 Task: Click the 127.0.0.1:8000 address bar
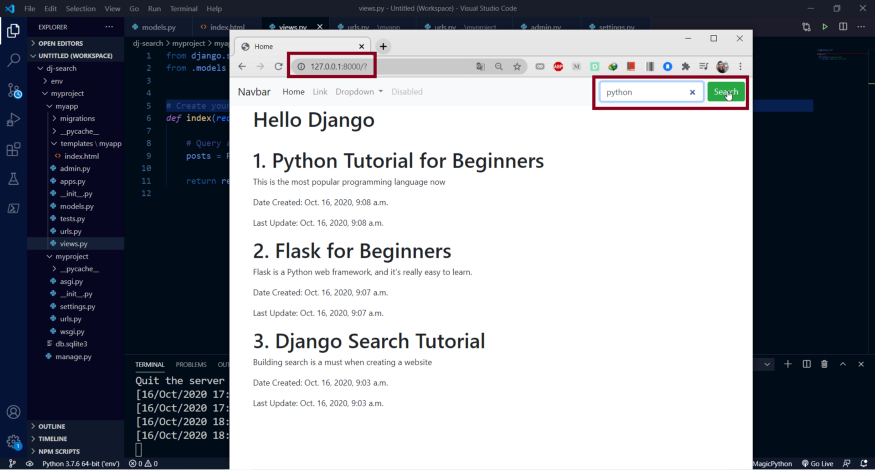338,66
